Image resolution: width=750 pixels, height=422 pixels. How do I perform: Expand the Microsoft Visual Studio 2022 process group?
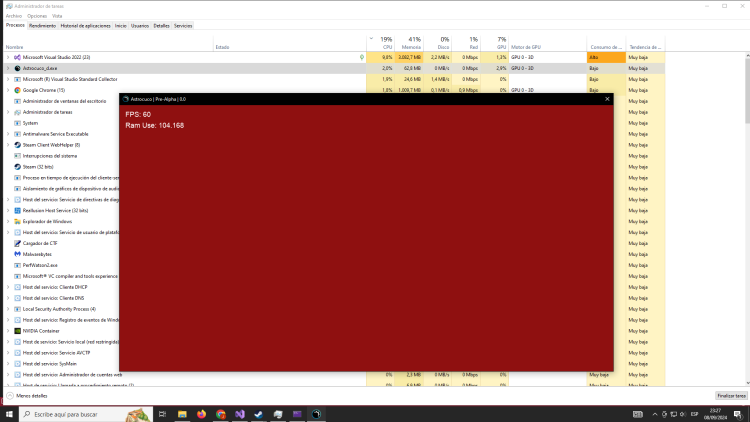tap(7, 58)
